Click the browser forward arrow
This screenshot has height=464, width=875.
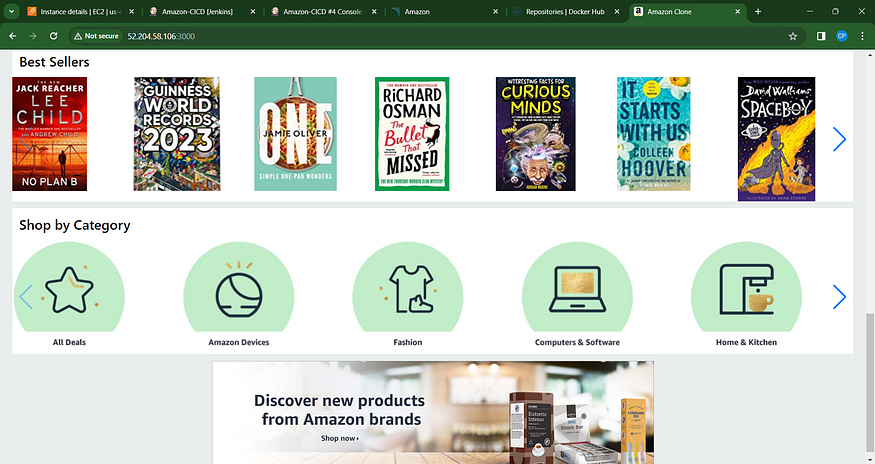coord(33,36)
